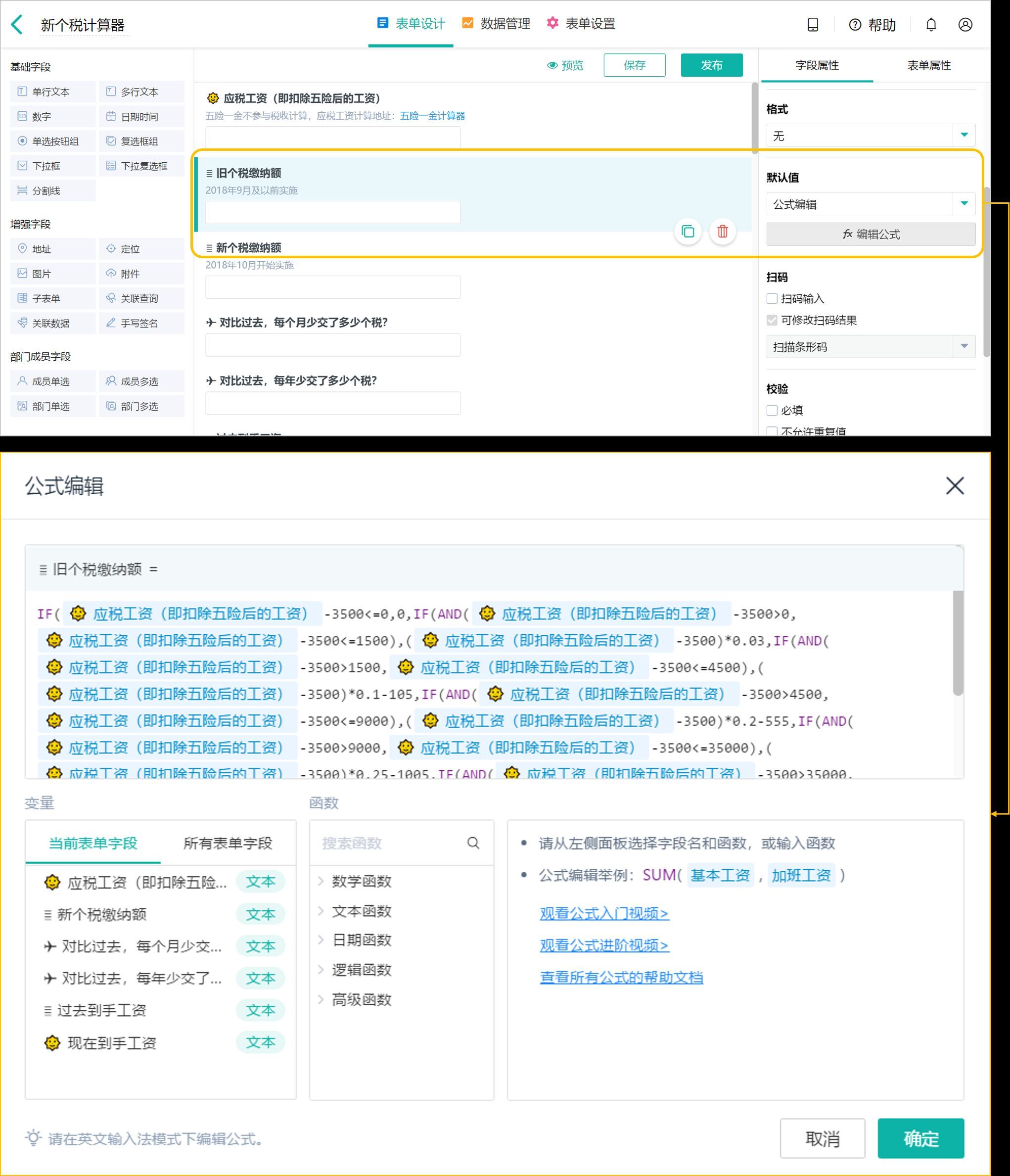
Task: Enable the 扫码输入 checkbox
Action: 772,298
